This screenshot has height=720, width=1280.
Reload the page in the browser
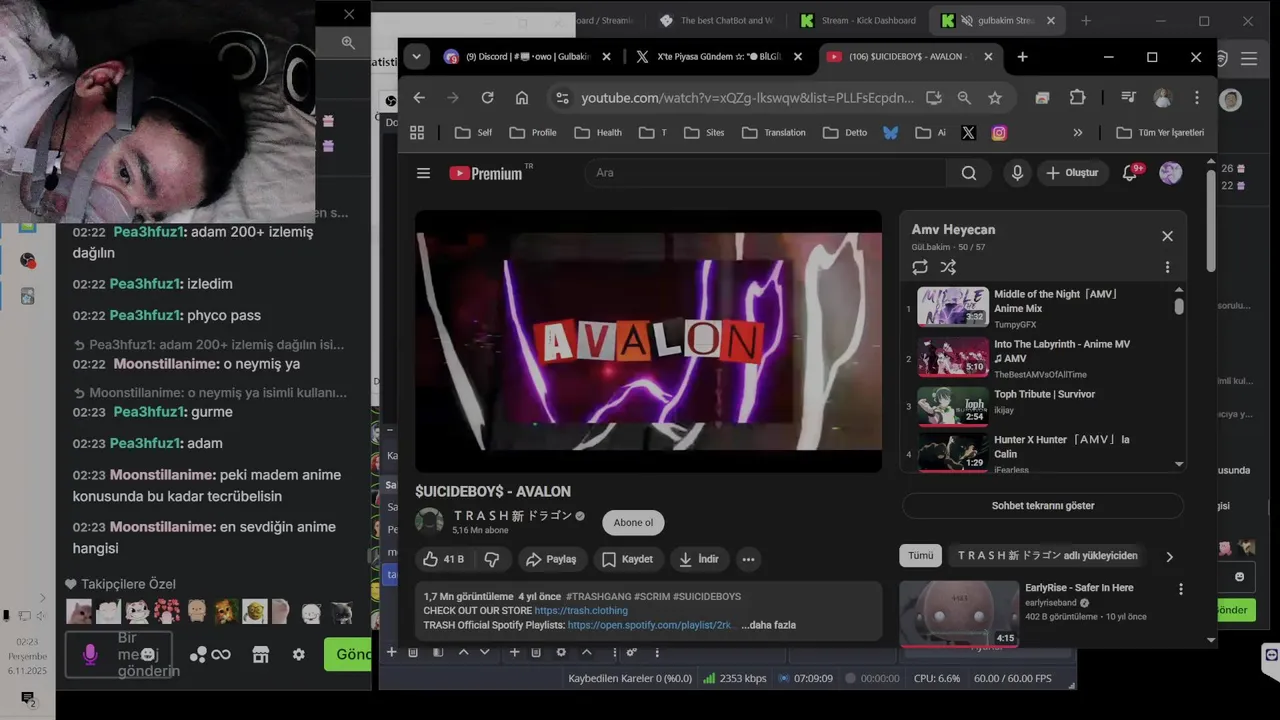[487, 98]
